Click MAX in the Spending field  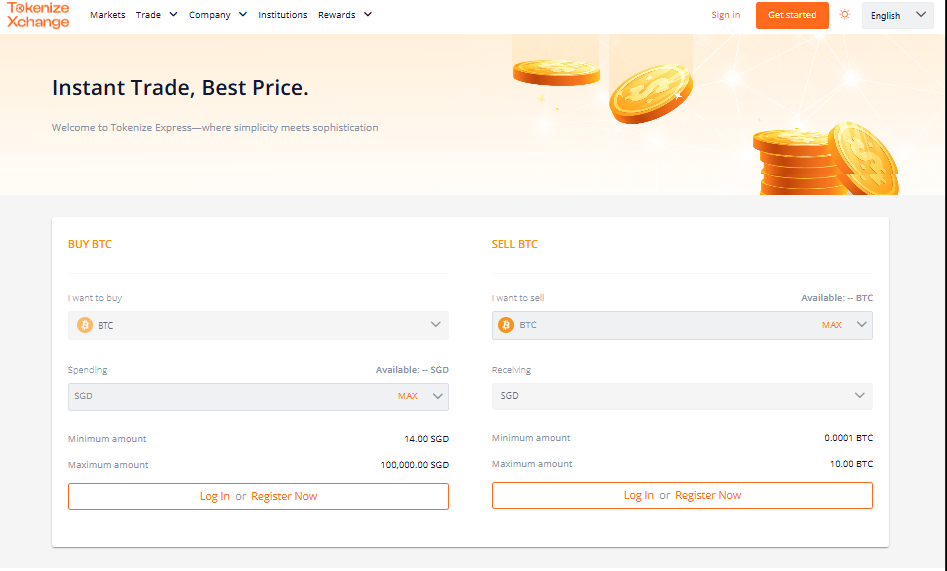coord(408,396)
